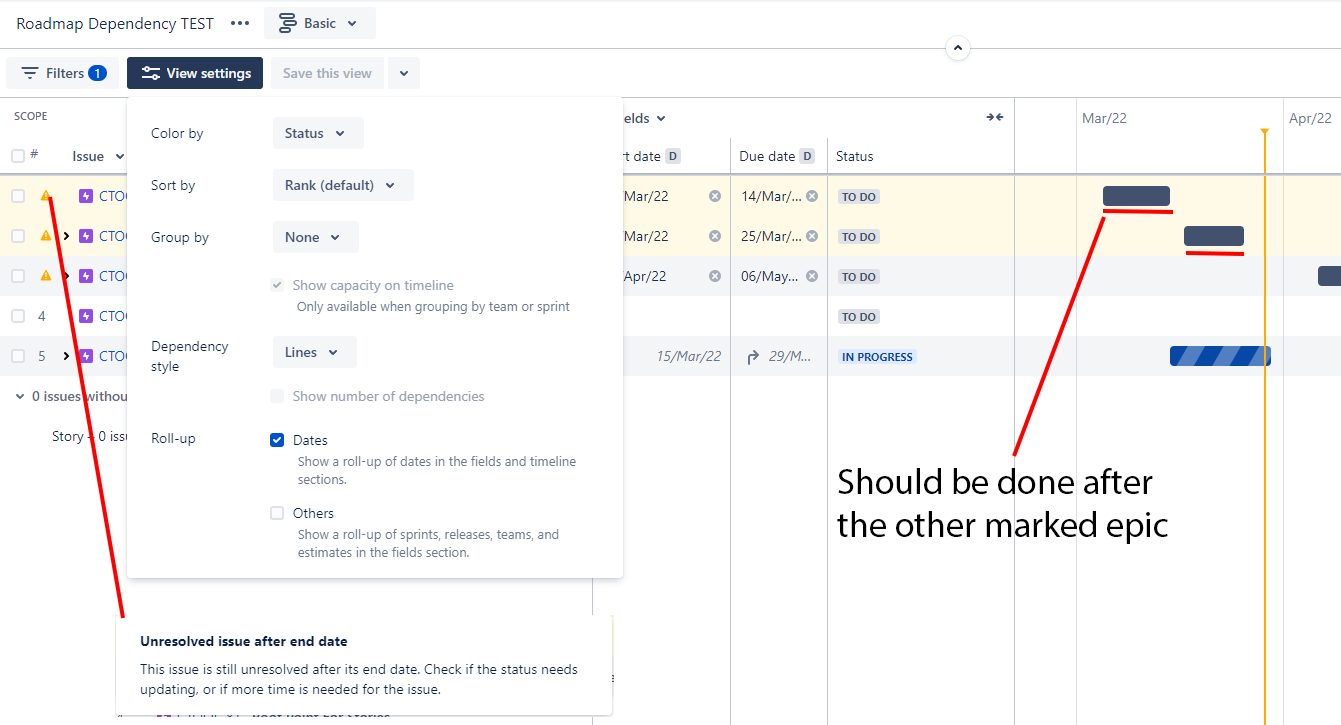Uncheck the Dates roll-up checkbox
1341x725 pixels.
tap(276, 440)
